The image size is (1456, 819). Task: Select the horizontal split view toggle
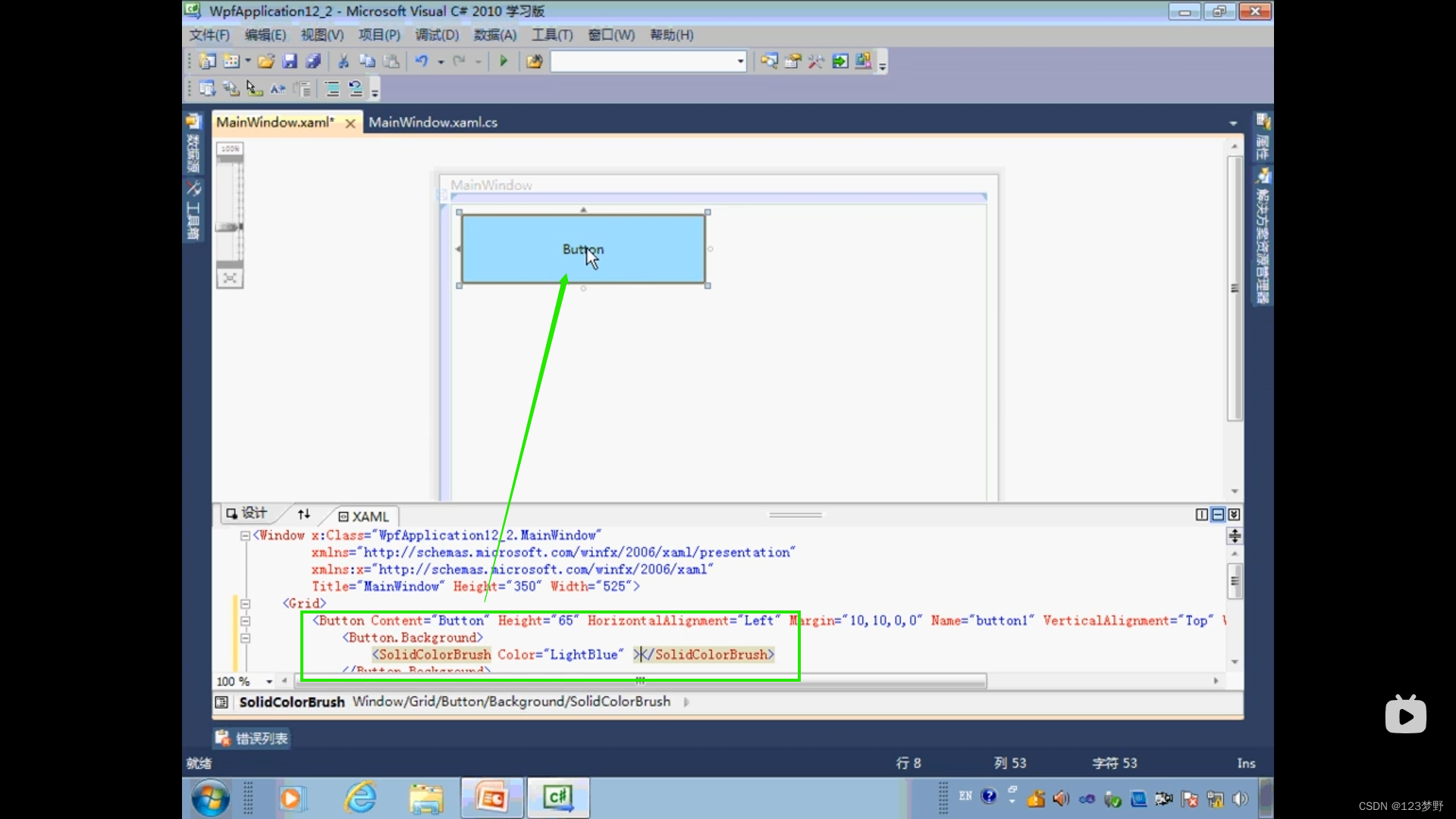click(1218, 515)
